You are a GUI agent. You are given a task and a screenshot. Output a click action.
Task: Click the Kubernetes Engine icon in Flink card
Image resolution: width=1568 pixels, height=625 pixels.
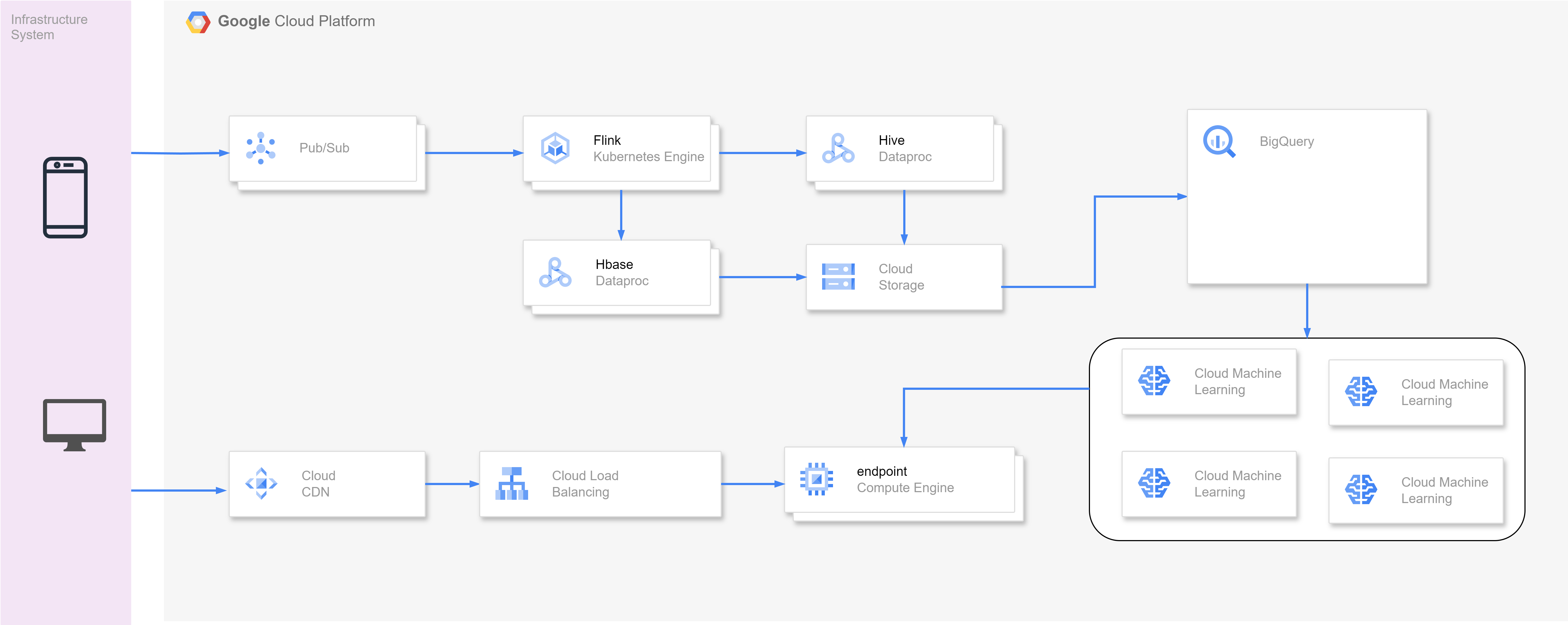555,148
